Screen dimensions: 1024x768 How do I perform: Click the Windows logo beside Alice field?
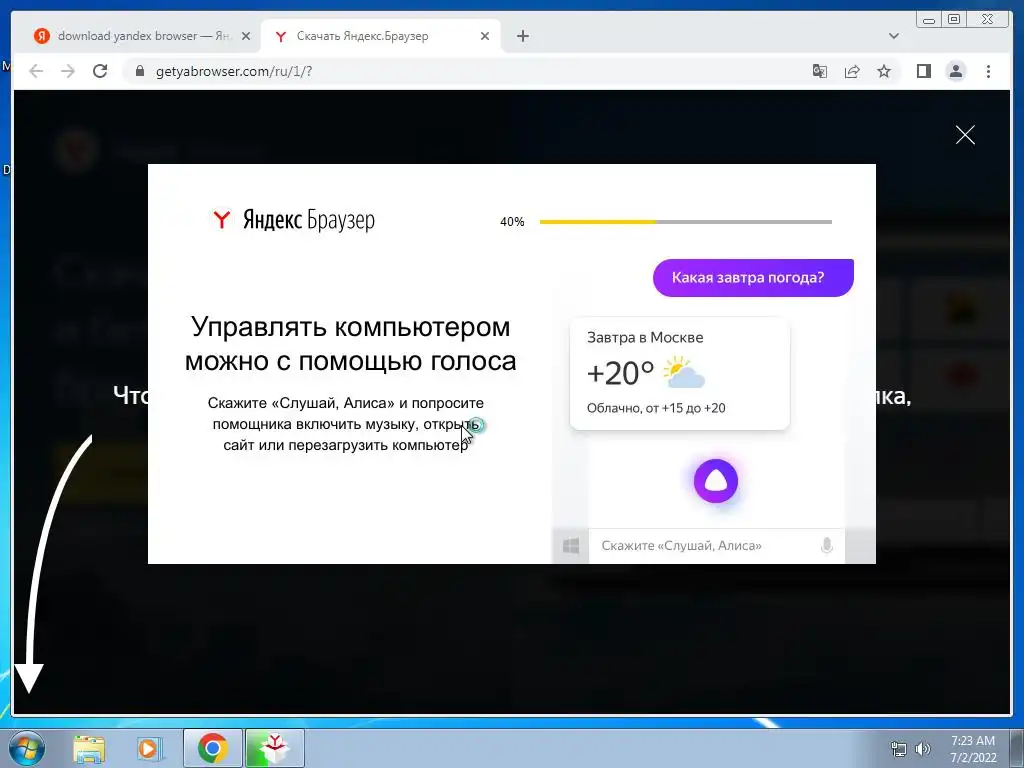click(571, 546)
